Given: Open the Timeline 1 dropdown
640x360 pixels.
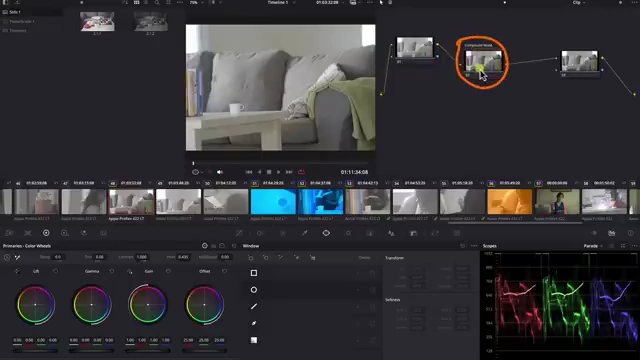Looking at the screenshot, I should (x=282, y=2).
